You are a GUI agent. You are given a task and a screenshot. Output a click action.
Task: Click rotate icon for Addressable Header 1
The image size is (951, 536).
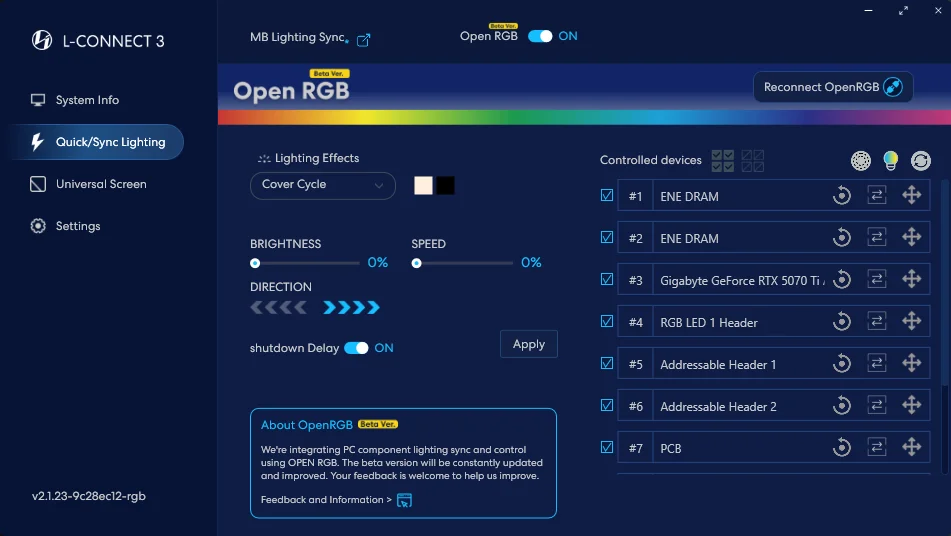click(842, 363)
